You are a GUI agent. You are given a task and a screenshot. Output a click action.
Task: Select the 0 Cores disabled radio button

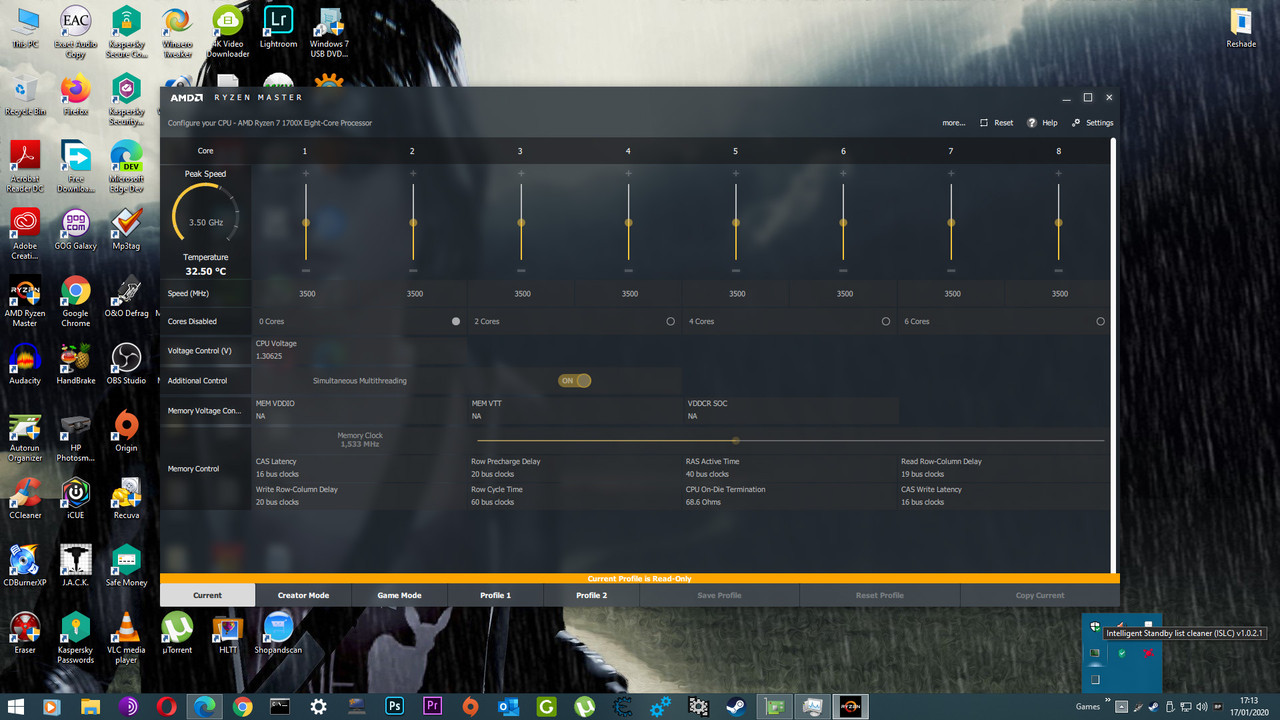[456, 321]
